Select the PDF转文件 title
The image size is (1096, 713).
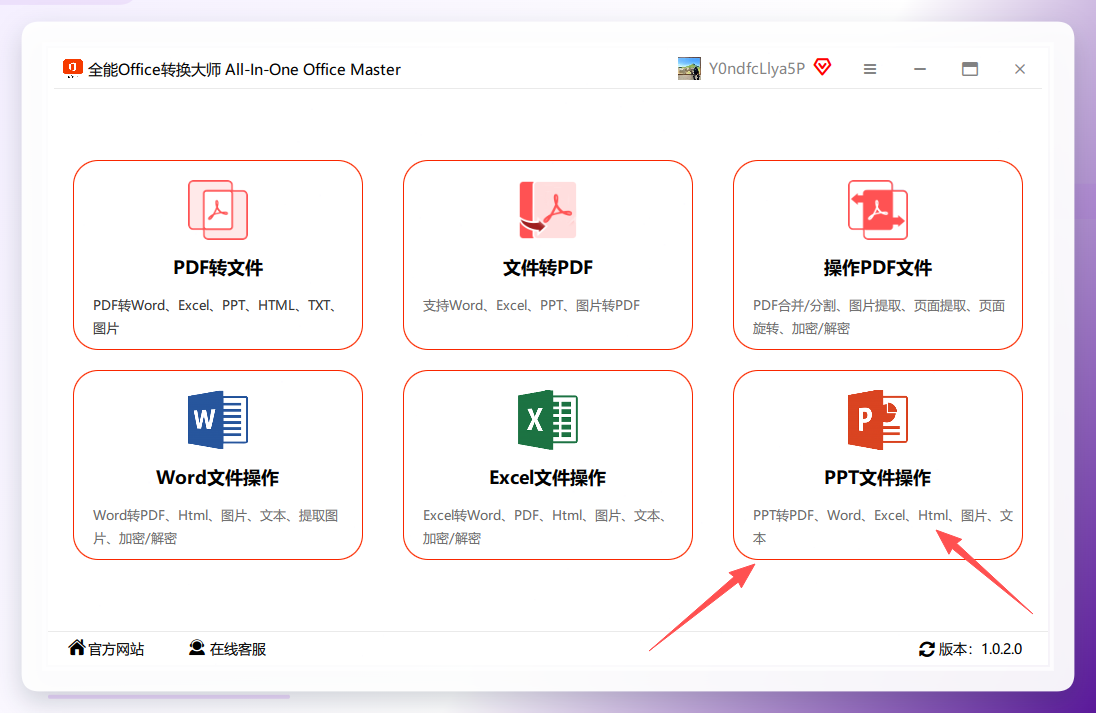[x=218, y=268]
